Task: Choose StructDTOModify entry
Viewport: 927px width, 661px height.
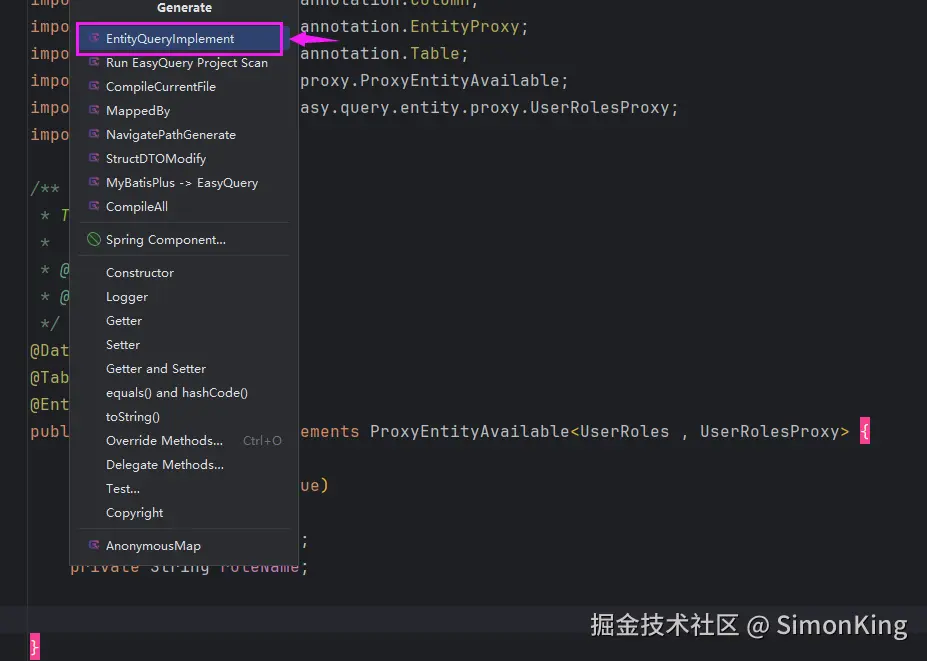Action: tap(184, 158)
